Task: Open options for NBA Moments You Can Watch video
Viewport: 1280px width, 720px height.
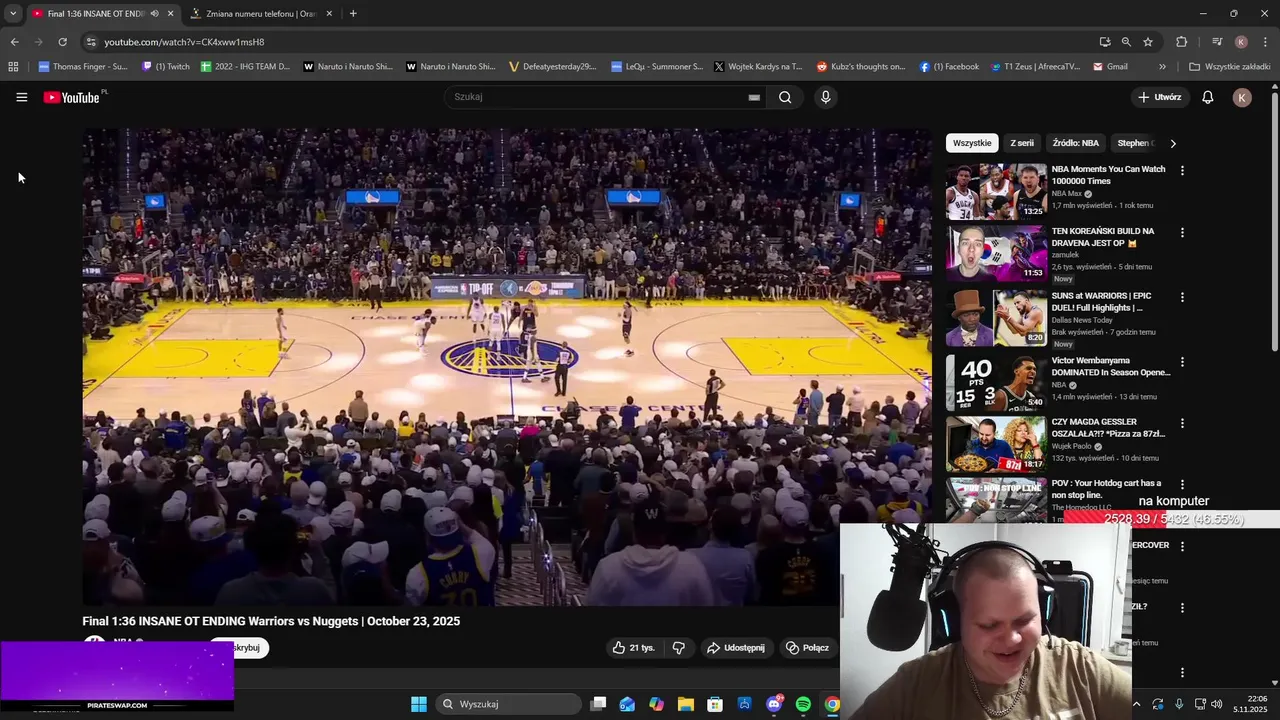Action: [1182, 171]
